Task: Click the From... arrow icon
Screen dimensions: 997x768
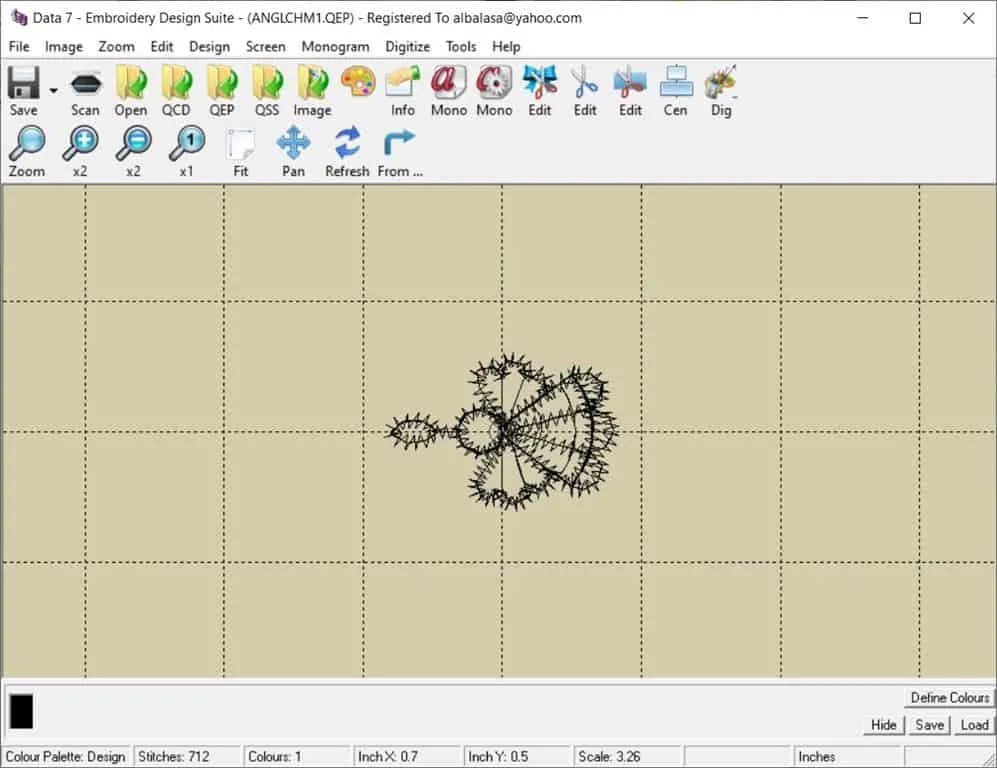Action: click(399, 143)
